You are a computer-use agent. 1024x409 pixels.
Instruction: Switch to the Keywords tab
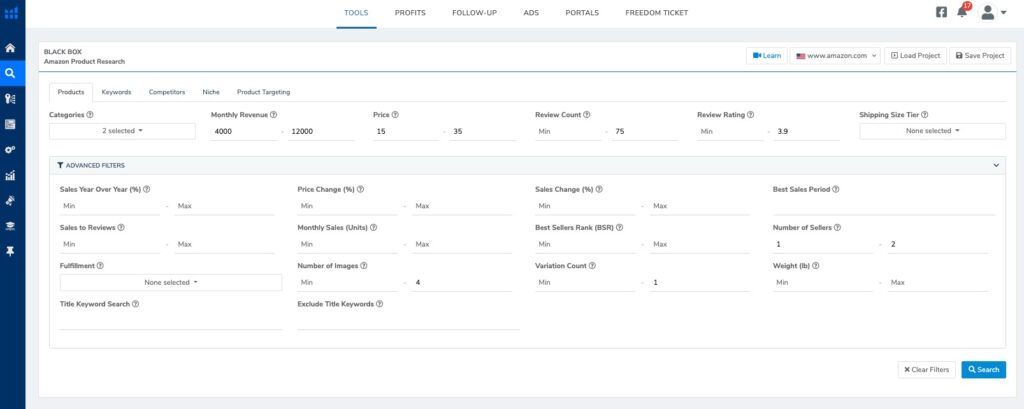pos(116,92)
